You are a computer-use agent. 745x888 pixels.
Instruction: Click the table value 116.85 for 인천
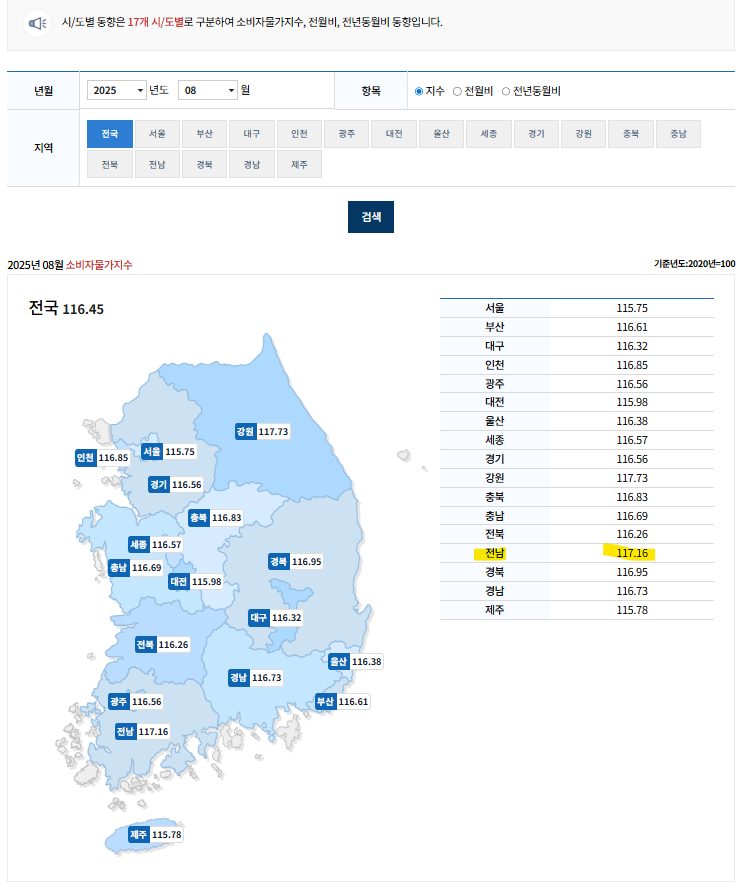point(632,365)
